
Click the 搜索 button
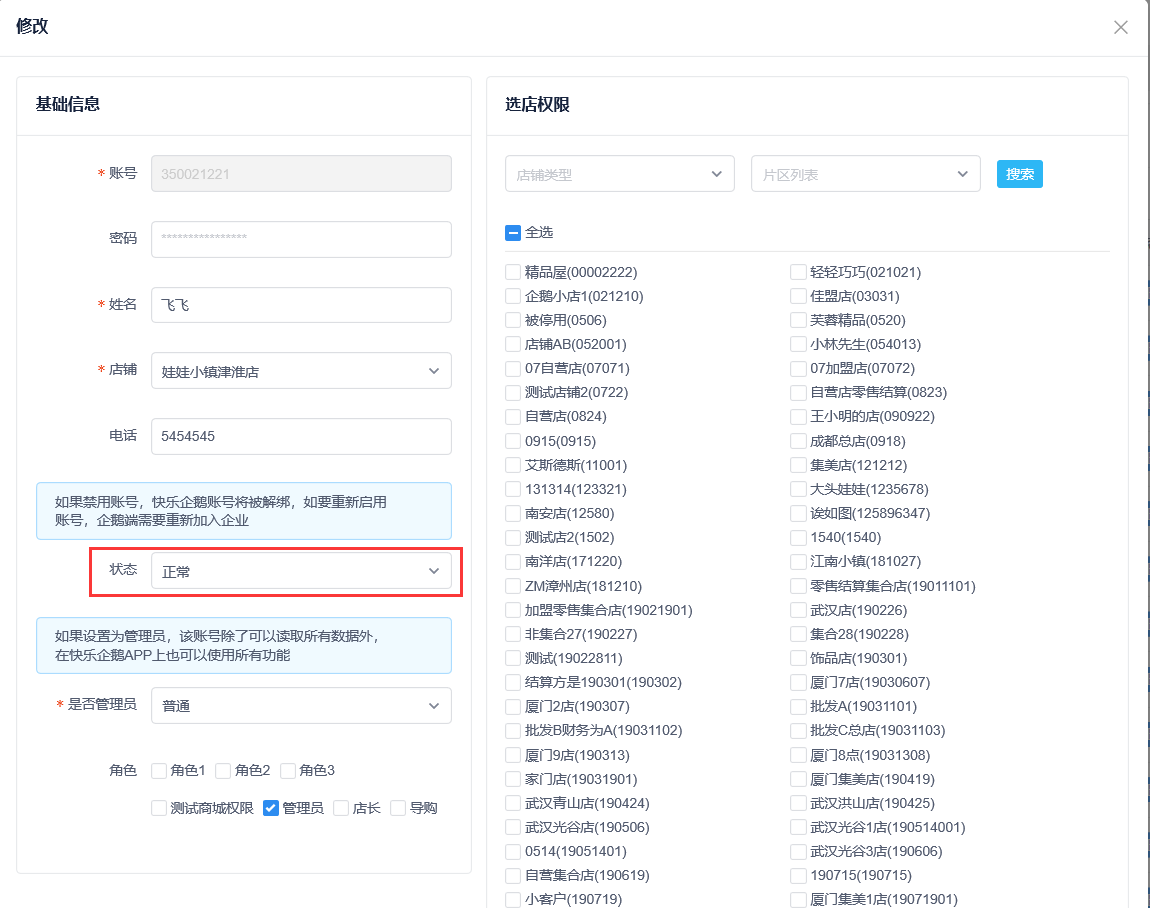[x=1019, y=174]
